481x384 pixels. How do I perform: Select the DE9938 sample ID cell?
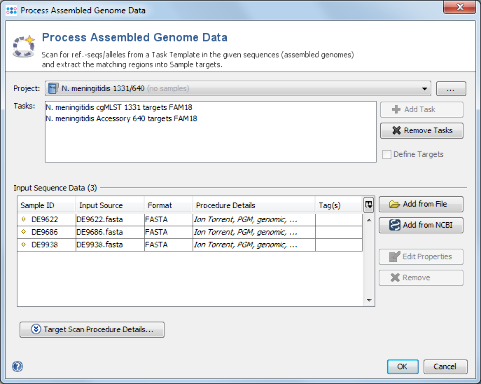(45, 245)
